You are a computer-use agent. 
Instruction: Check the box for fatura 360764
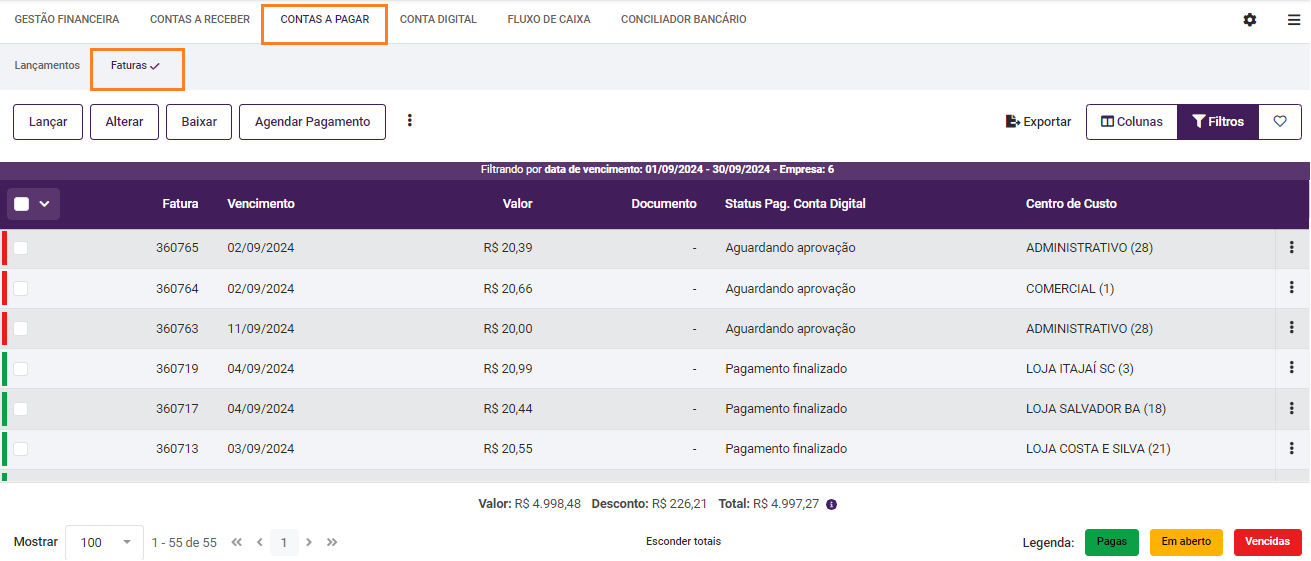point(21,288)
